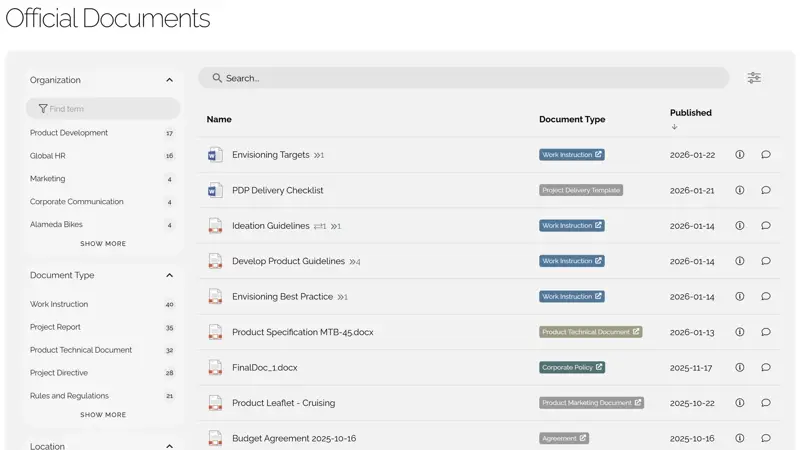Open the Agreement tag
Viewport: 800px width, 450px height.
point(564,438)
